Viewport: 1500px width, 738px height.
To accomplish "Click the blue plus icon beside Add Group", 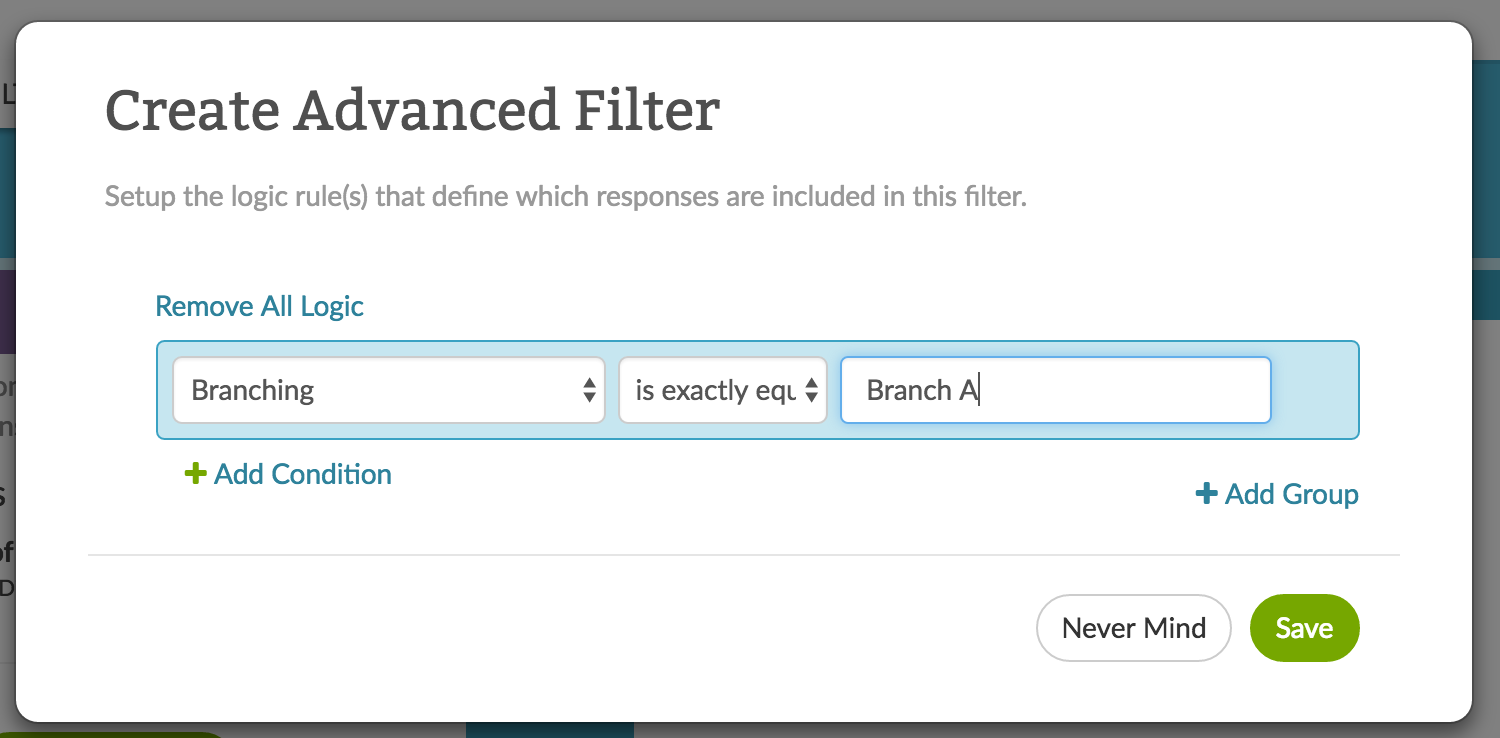I will coord(1207,494).
